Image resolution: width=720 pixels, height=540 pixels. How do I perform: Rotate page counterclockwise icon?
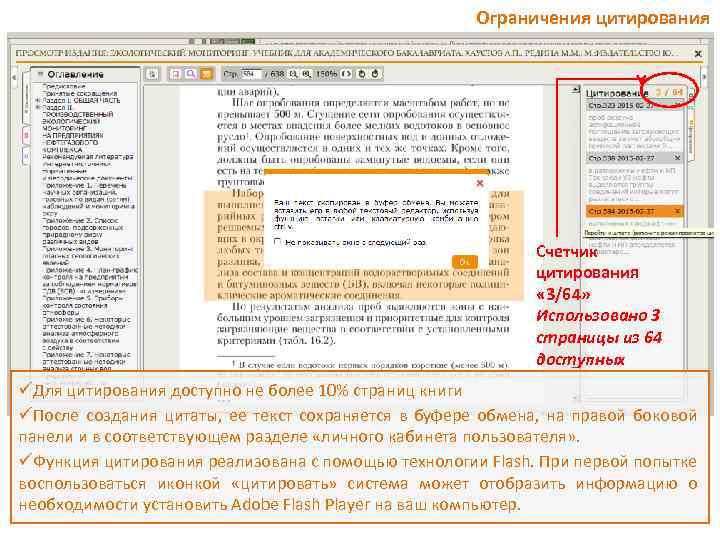click(362, 74)
